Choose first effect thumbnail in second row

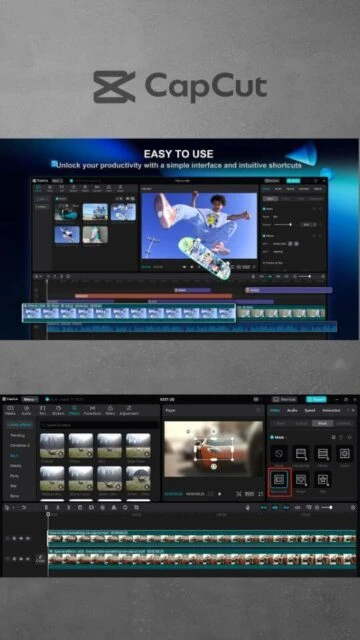[x=52, y=478]
